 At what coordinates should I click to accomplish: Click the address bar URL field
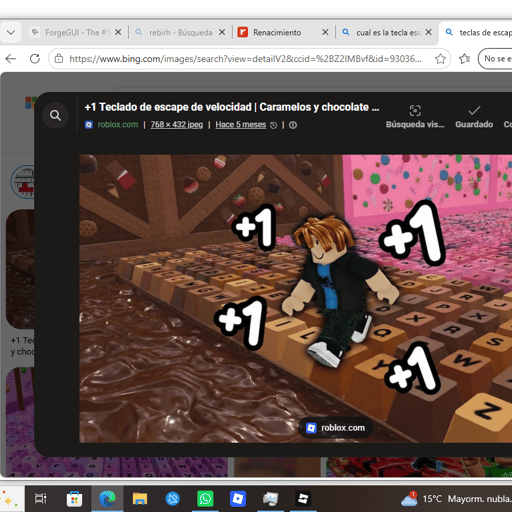(x=245, y=59)
